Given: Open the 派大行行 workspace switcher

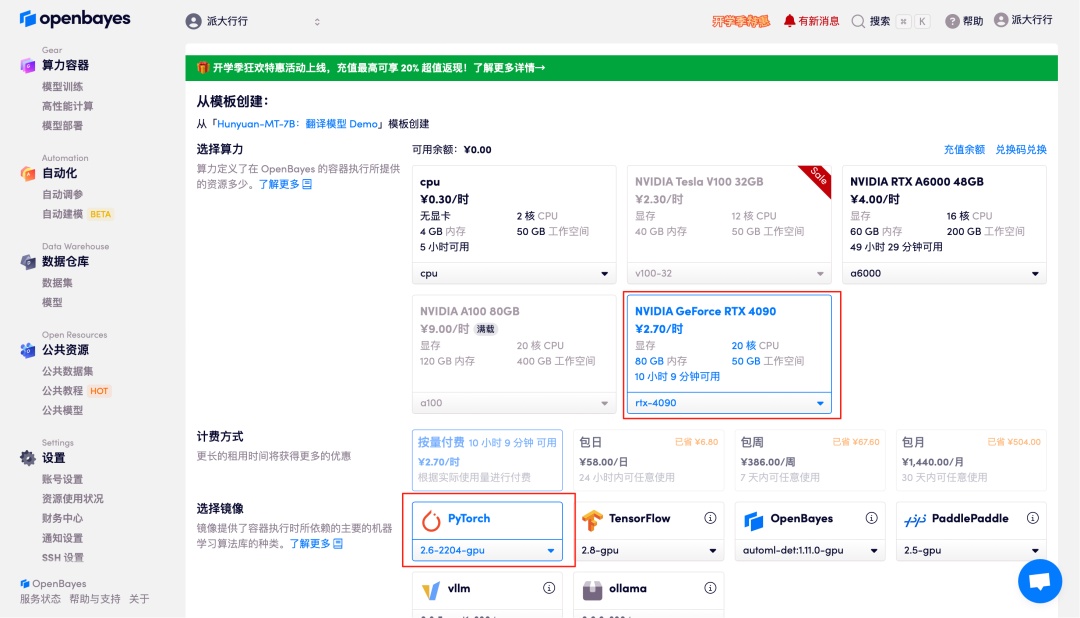Looking at the screenshot, I should coord(253,21).
